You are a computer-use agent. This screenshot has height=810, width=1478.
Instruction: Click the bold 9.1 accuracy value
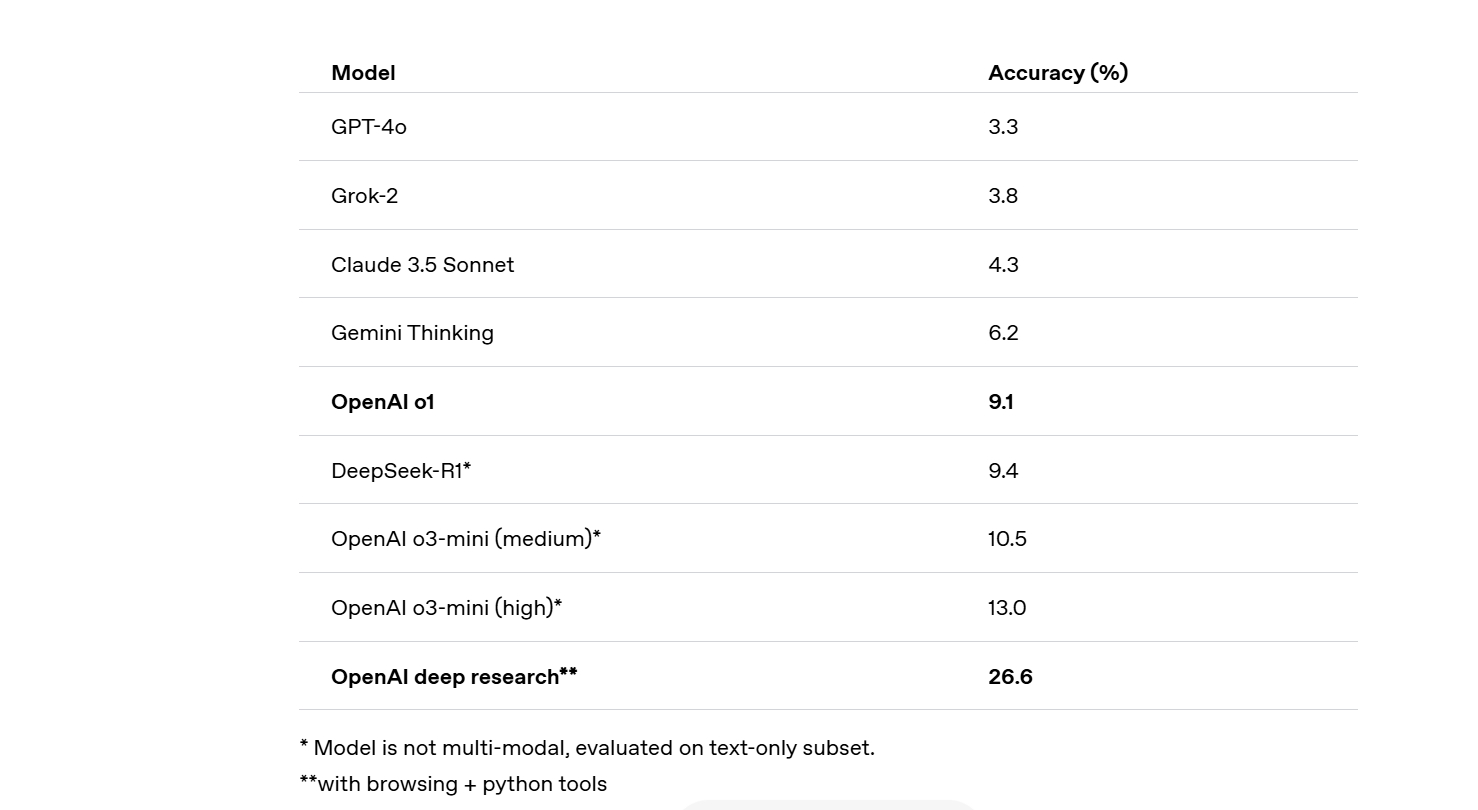click(x=1001, y=402)
